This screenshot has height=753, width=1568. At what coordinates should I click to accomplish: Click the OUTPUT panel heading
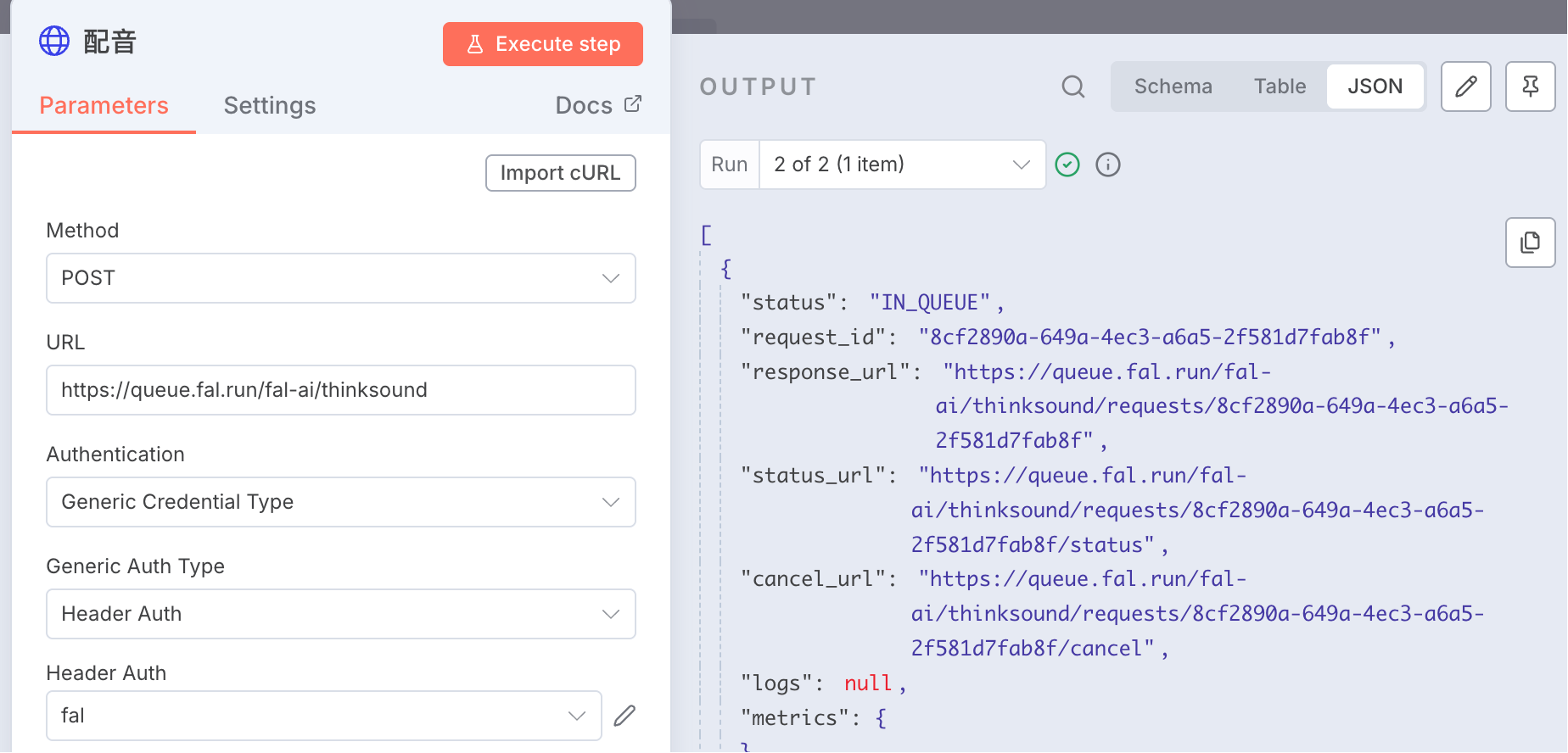coord(759,86)
